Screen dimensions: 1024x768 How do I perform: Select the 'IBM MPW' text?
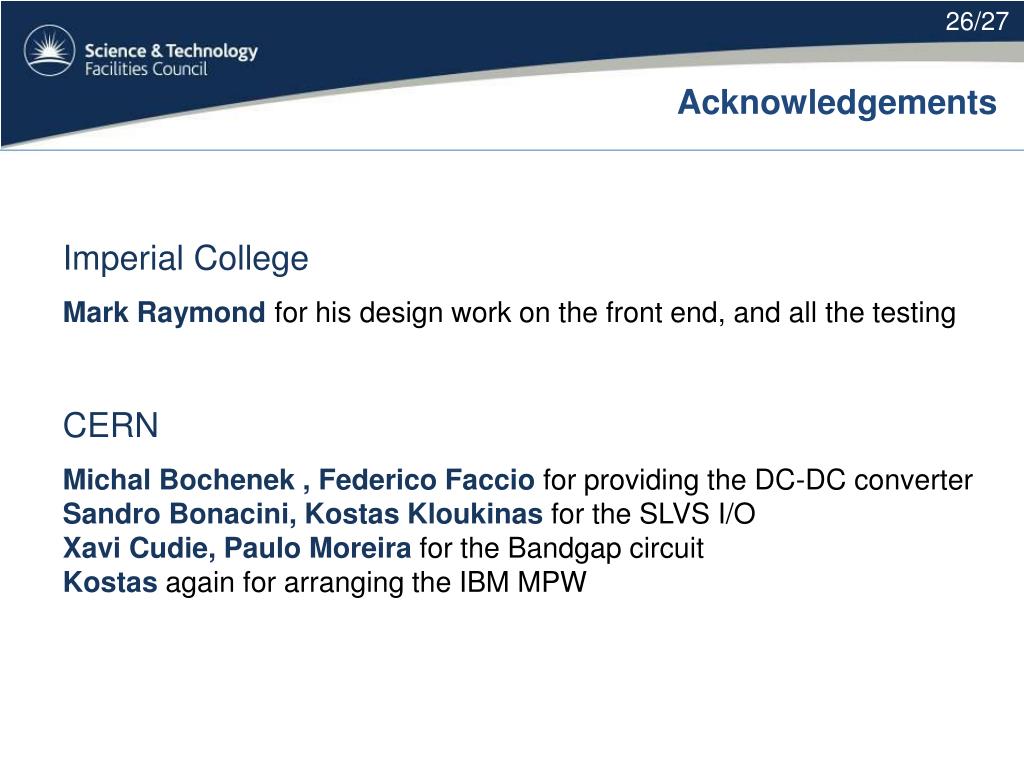coord(522,582)
